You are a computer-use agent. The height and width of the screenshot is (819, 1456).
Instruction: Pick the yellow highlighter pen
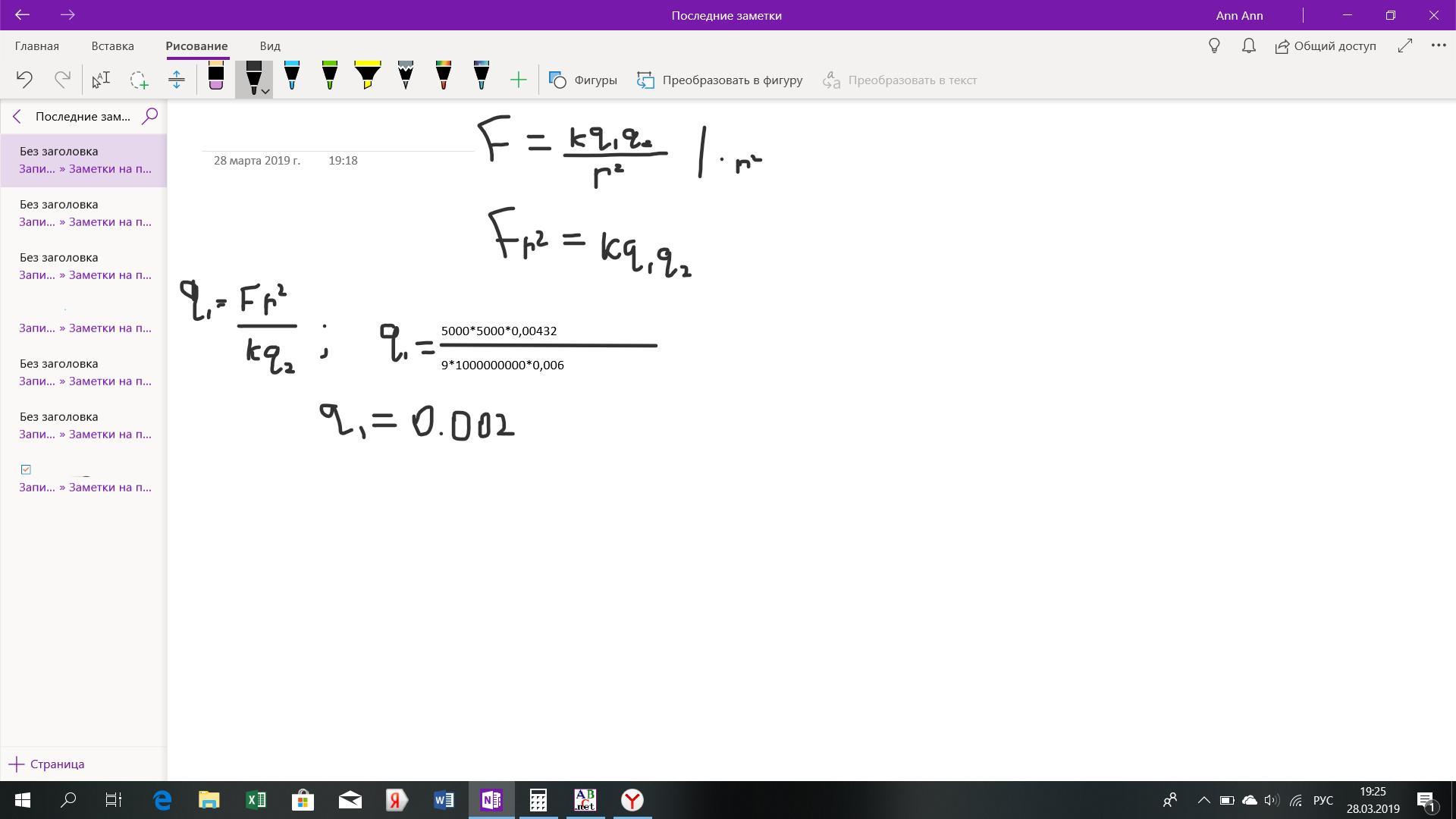pyautogui.click(x=368, y=77)
